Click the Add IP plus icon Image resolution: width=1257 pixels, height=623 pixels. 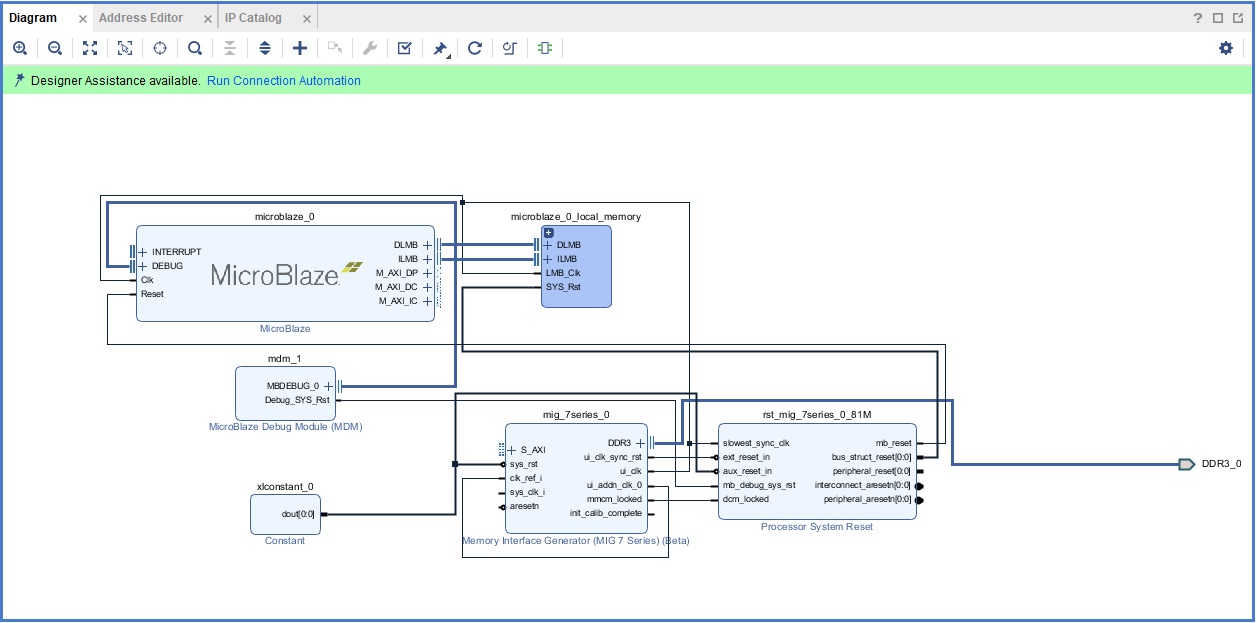point(299,48)
